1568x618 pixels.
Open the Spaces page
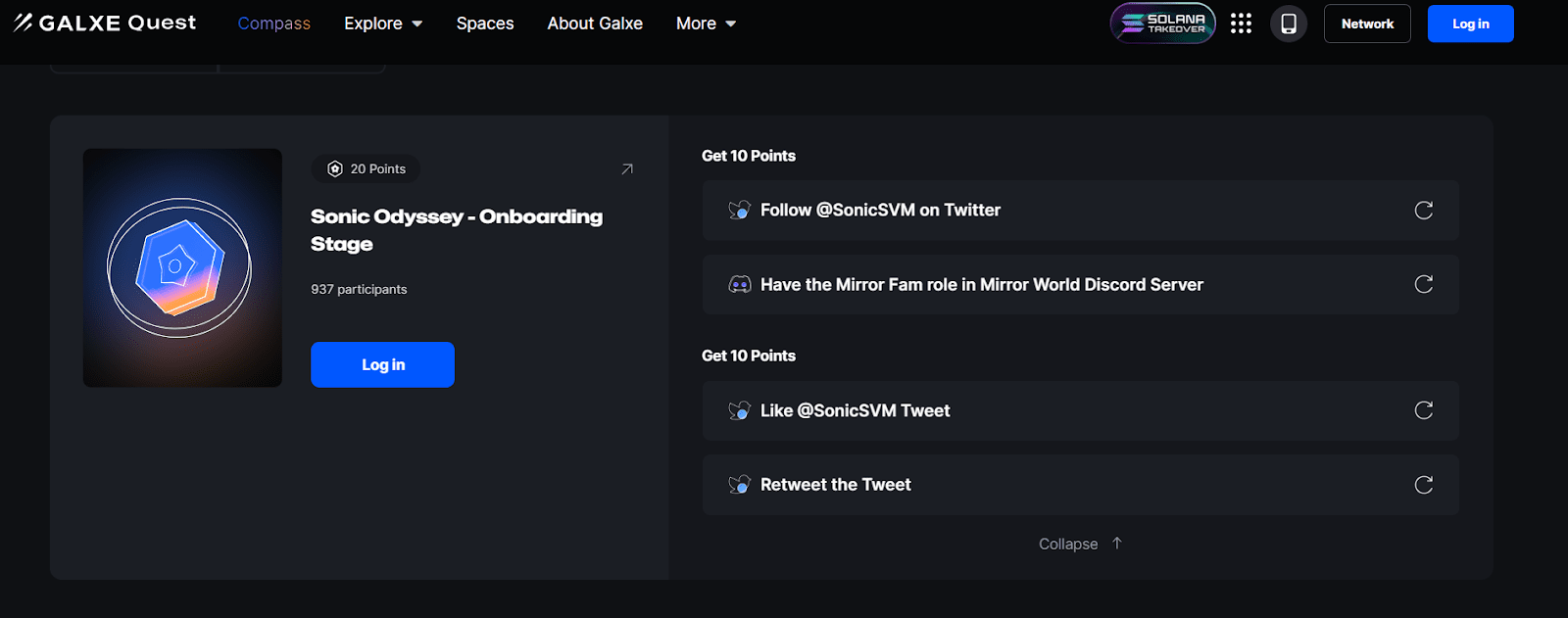coord(485,24)
